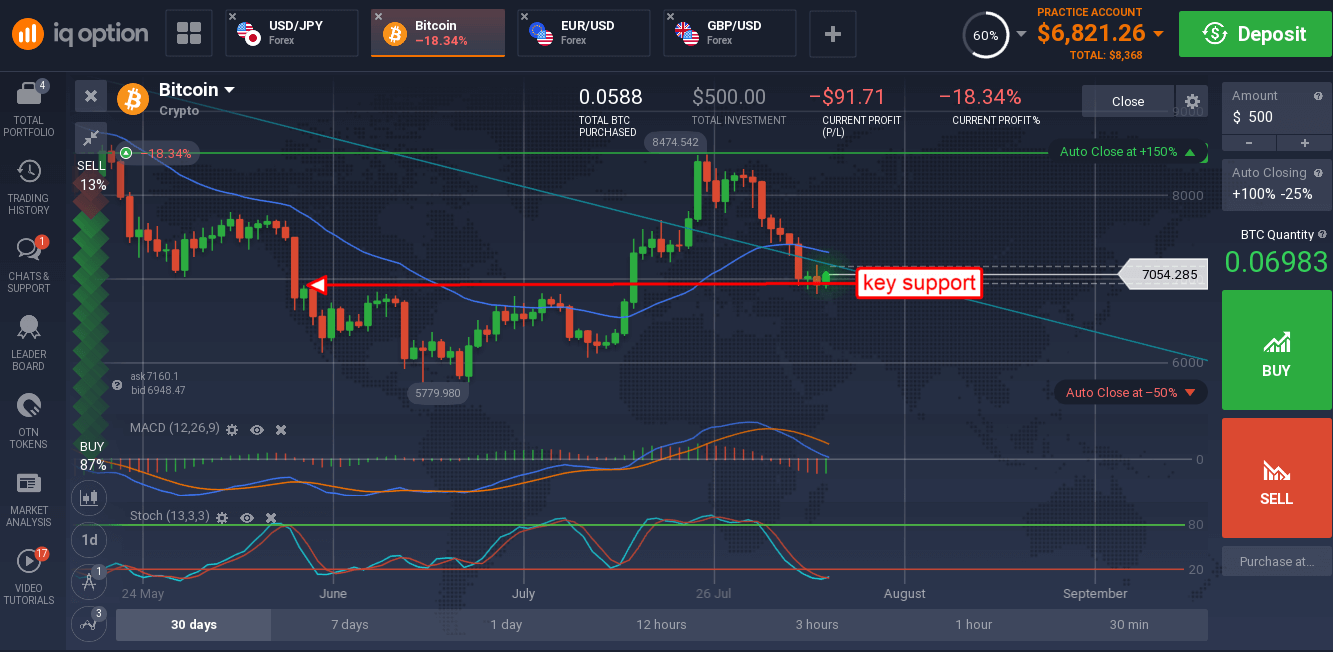Screen dimensions: 1333x652
Task: Click the green BUY button
Action: pyautogui.click(x=1276, y=351)
